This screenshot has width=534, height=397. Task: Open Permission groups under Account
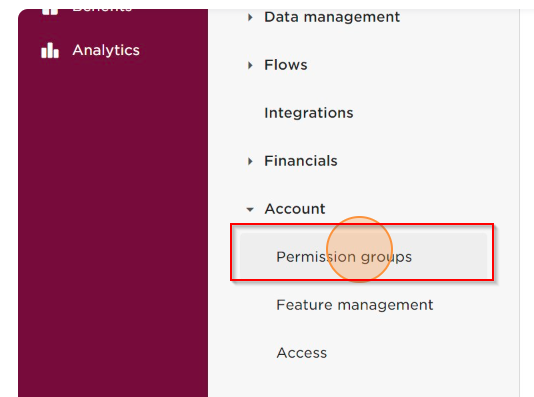(363, 256)
